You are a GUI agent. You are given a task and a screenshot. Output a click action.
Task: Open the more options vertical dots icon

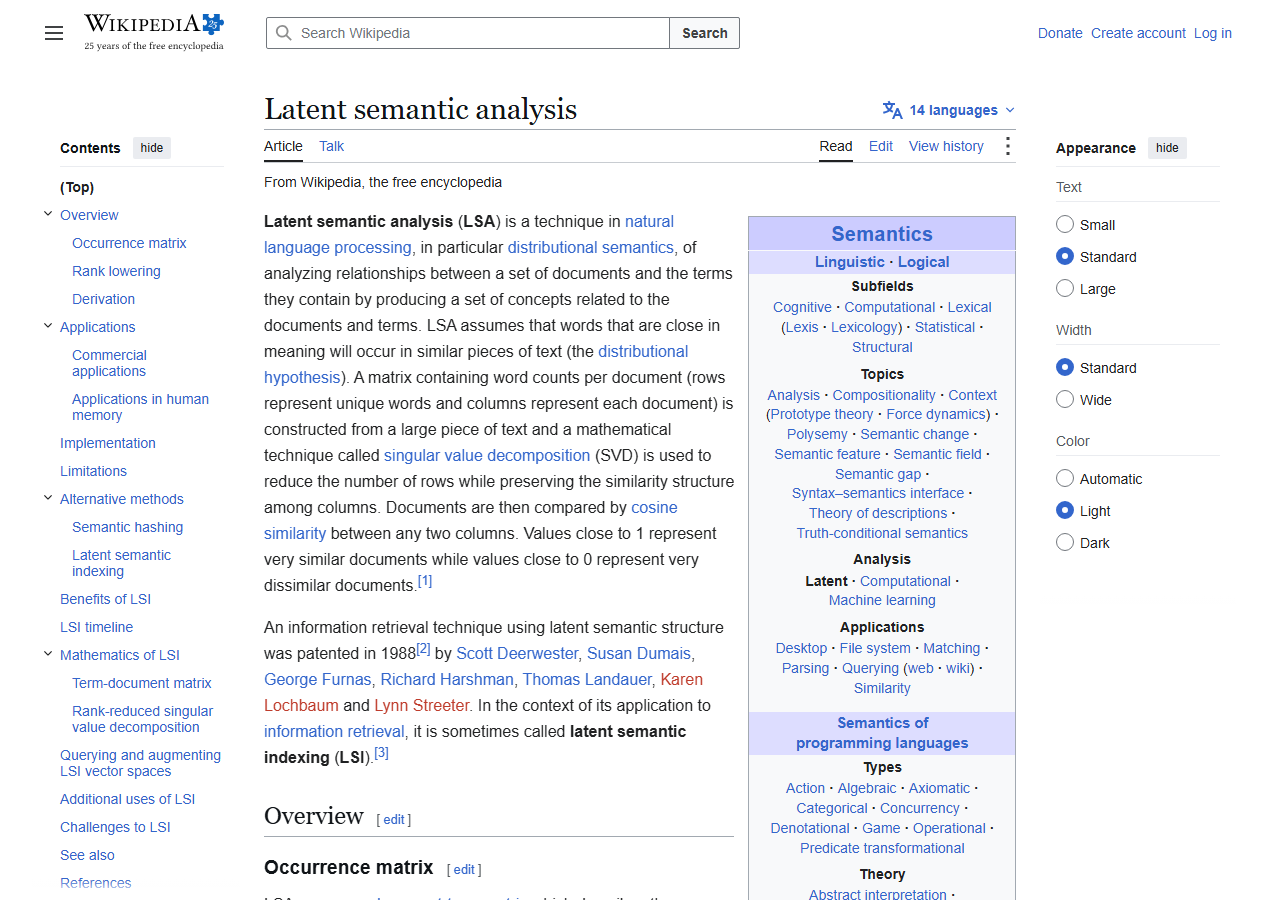[1007, 147]
